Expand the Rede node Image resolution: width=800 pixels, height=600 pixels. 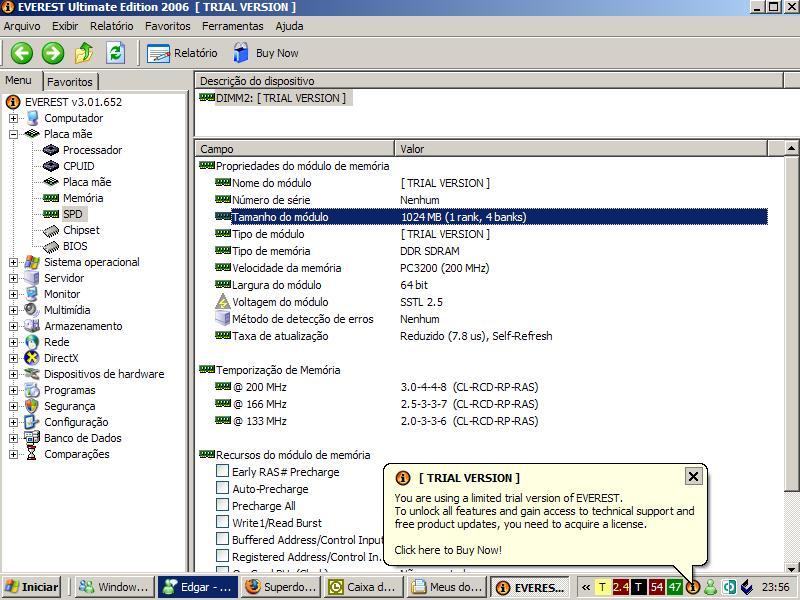point(13,342)
